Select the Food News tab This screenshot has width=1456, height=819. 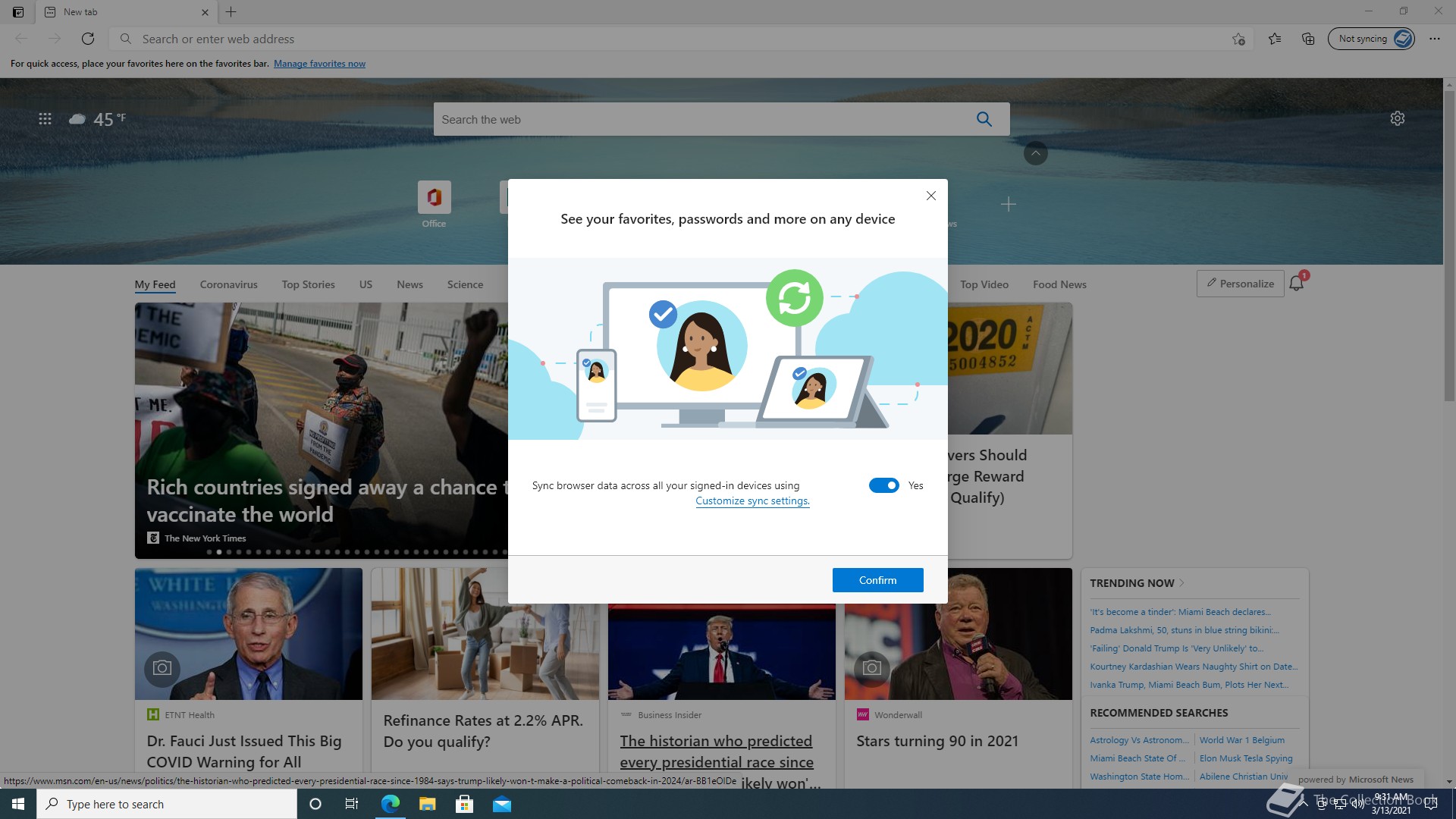point(1059,284)
